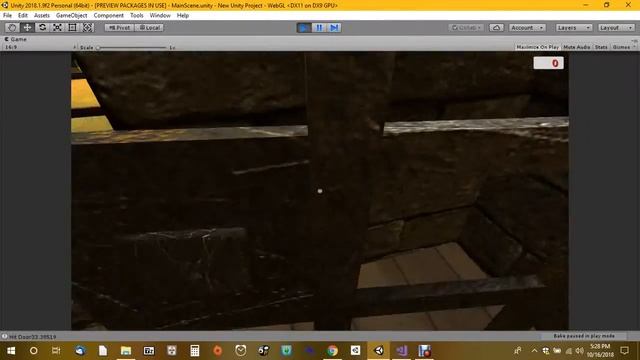
Task: Open the clock taskbar app
Action: [x=241, y=351]
